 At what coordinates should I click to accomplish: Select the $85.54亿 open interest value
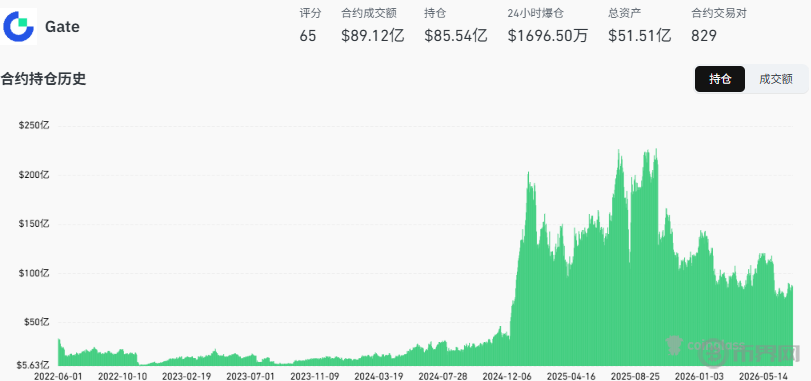tap(456, 36)
